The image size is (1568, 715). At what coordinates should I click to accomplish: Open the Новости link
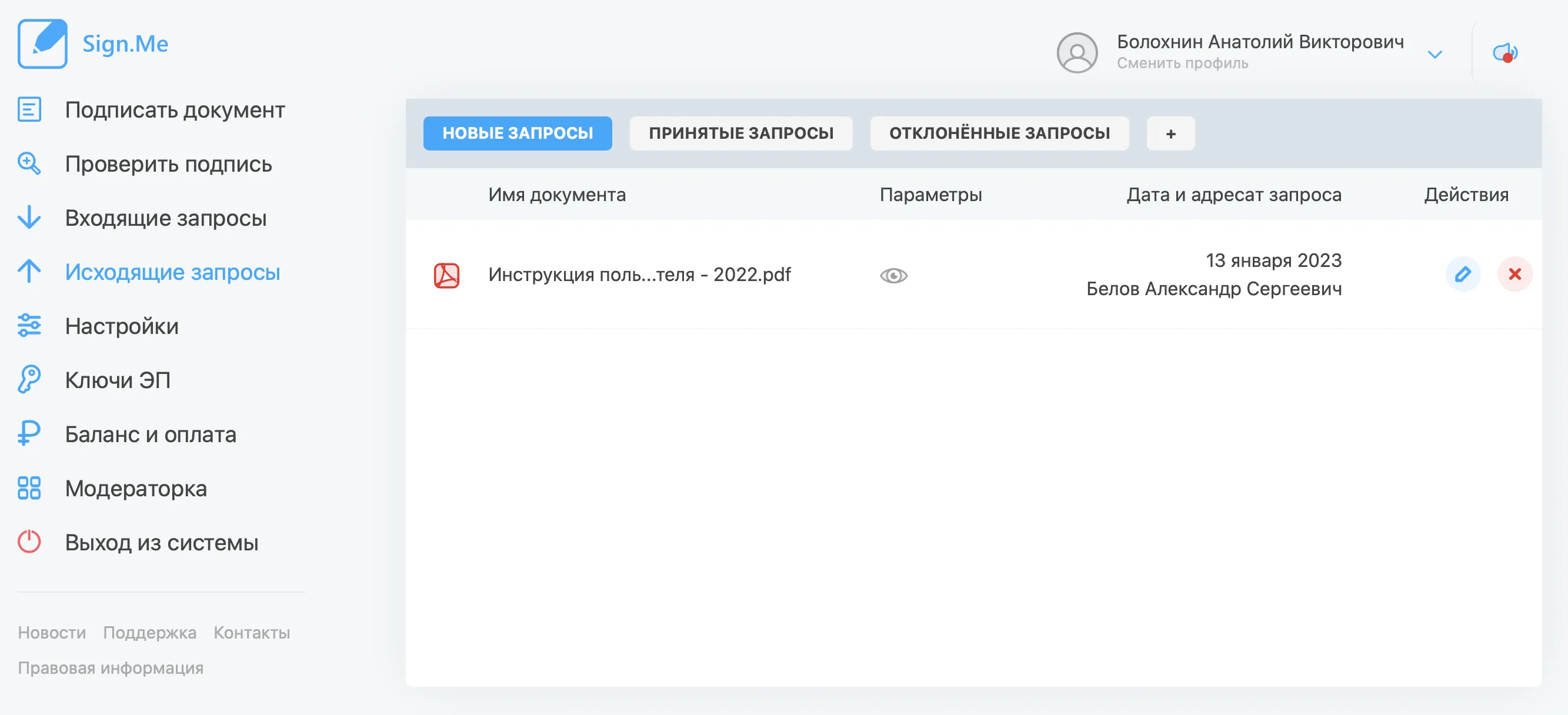(52, 633)
